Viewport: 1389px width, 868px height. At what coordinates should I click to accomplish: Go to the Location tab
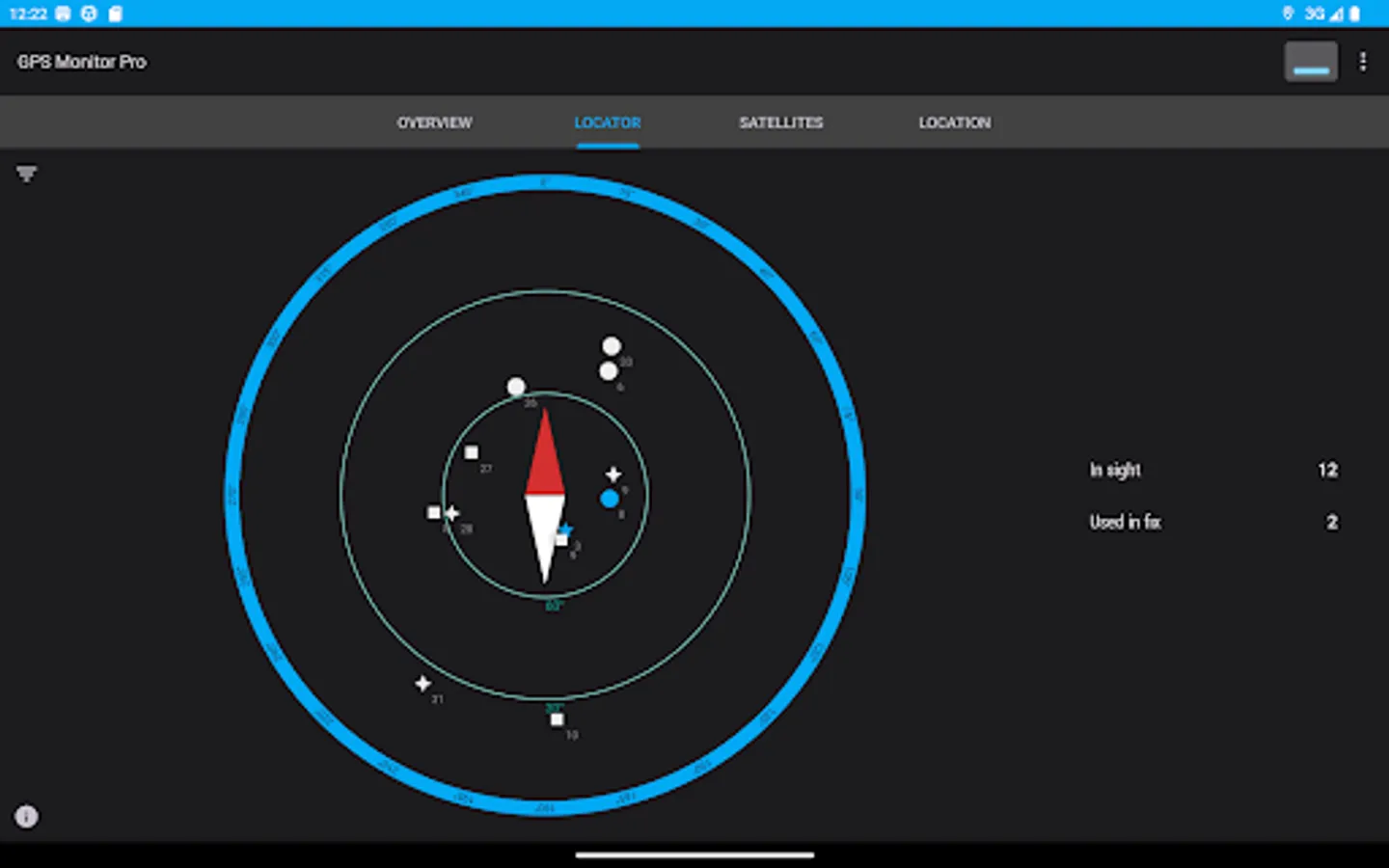(955, 122)
